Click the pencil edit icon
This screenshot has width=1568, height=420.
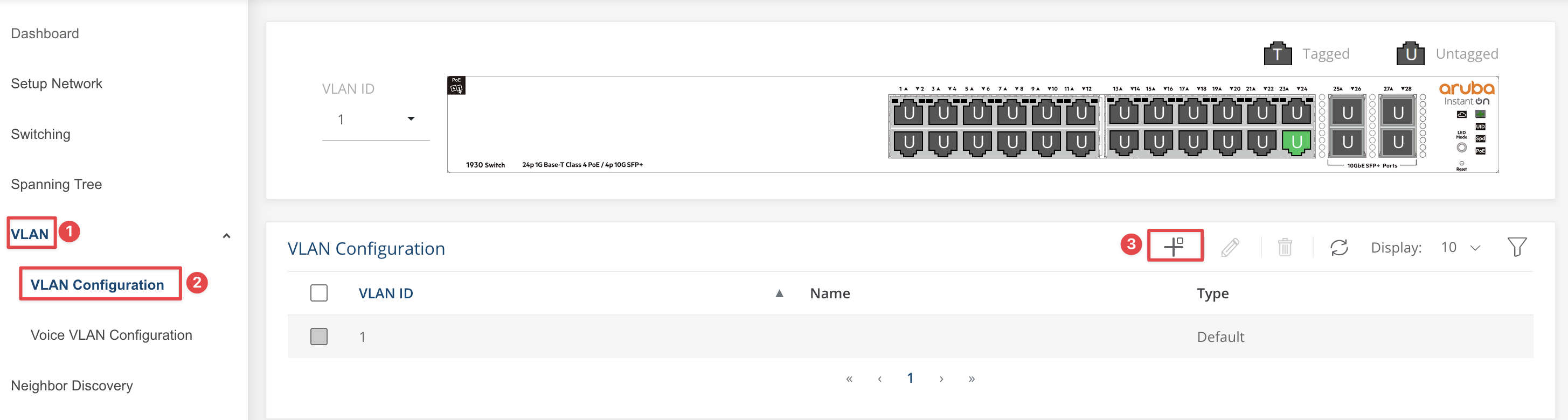1230,247
